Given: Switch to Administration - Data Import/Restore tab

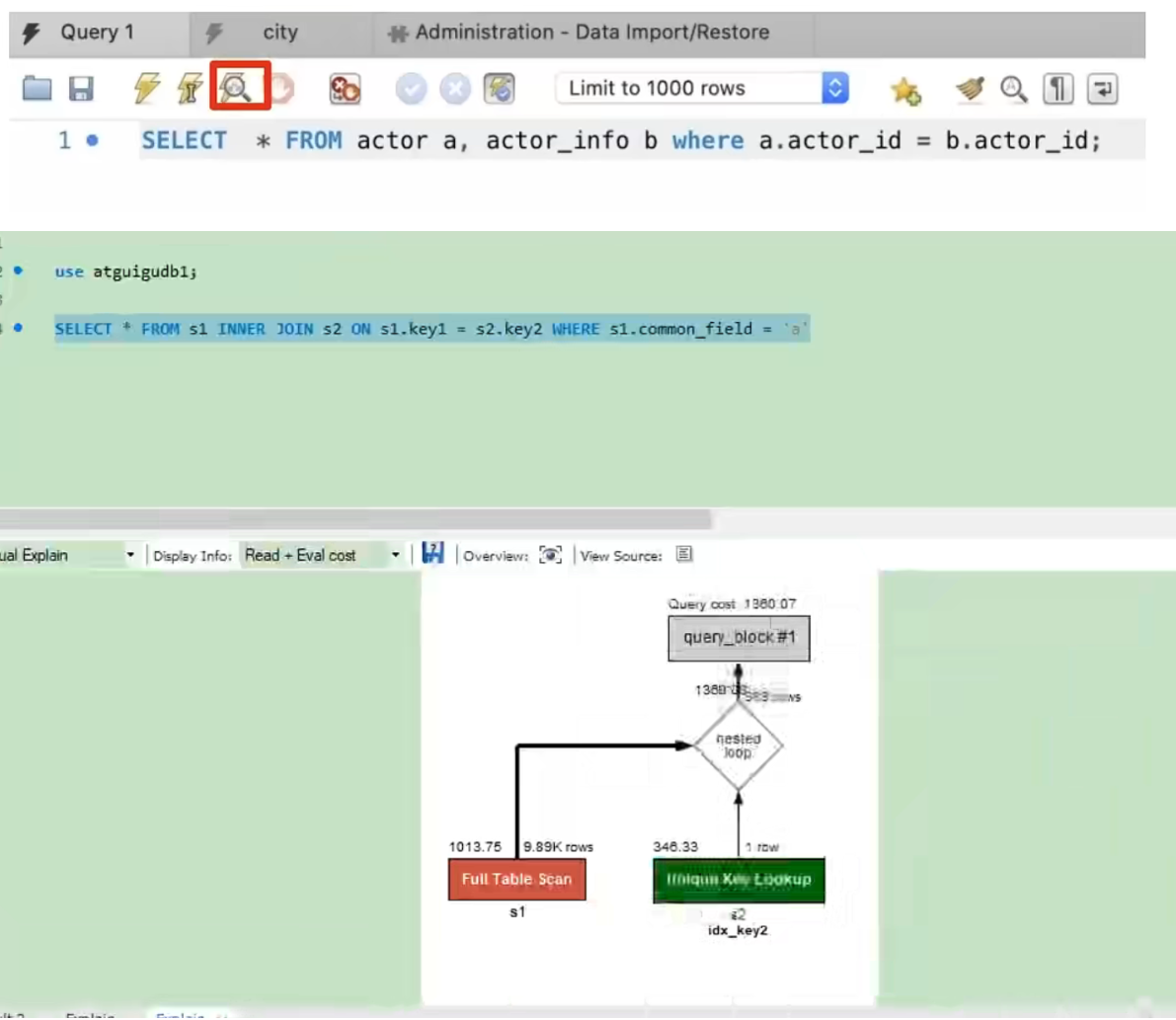Looking at the screenshot, I should point(591,33).
